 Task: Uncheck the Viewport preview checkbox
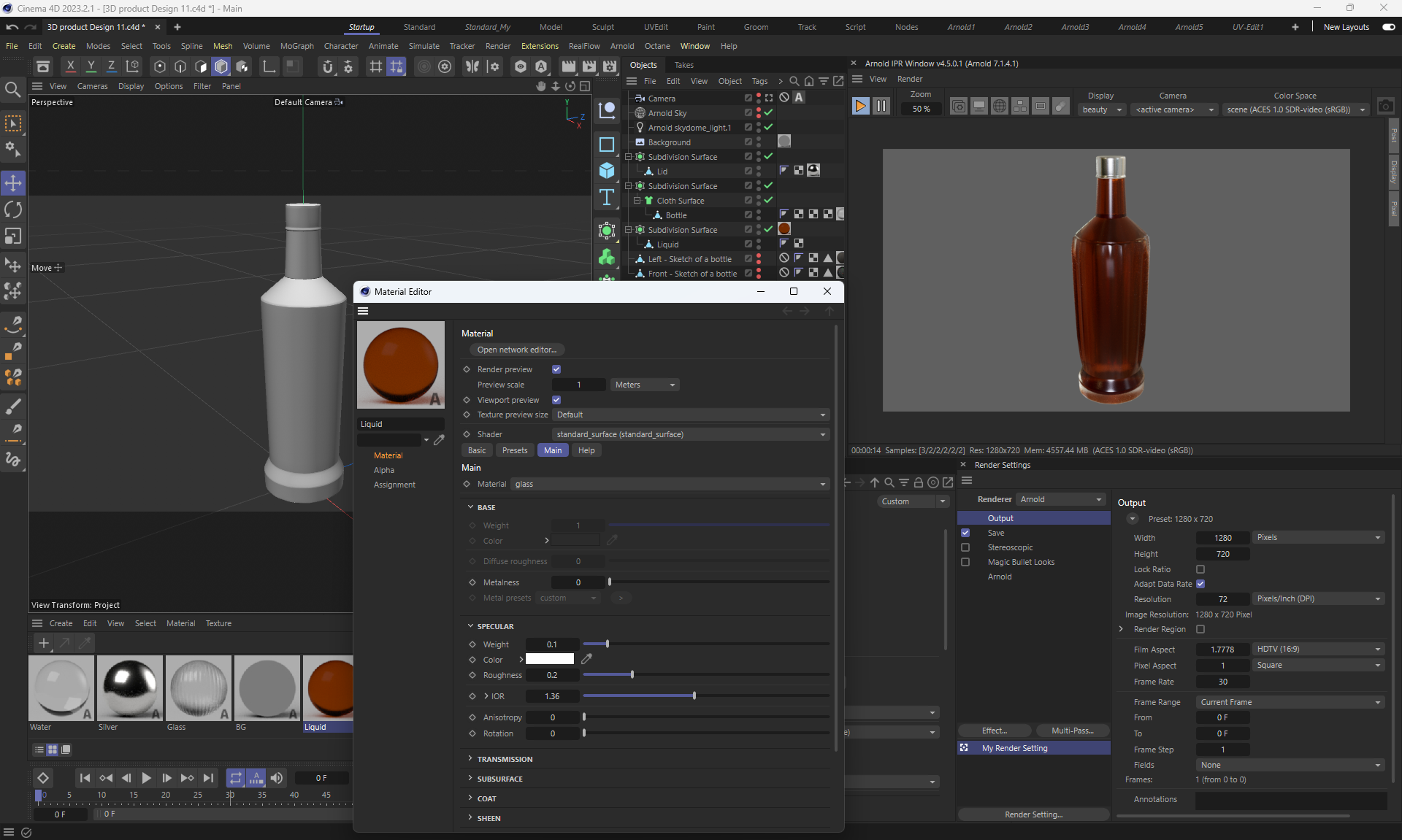[556, 400]
